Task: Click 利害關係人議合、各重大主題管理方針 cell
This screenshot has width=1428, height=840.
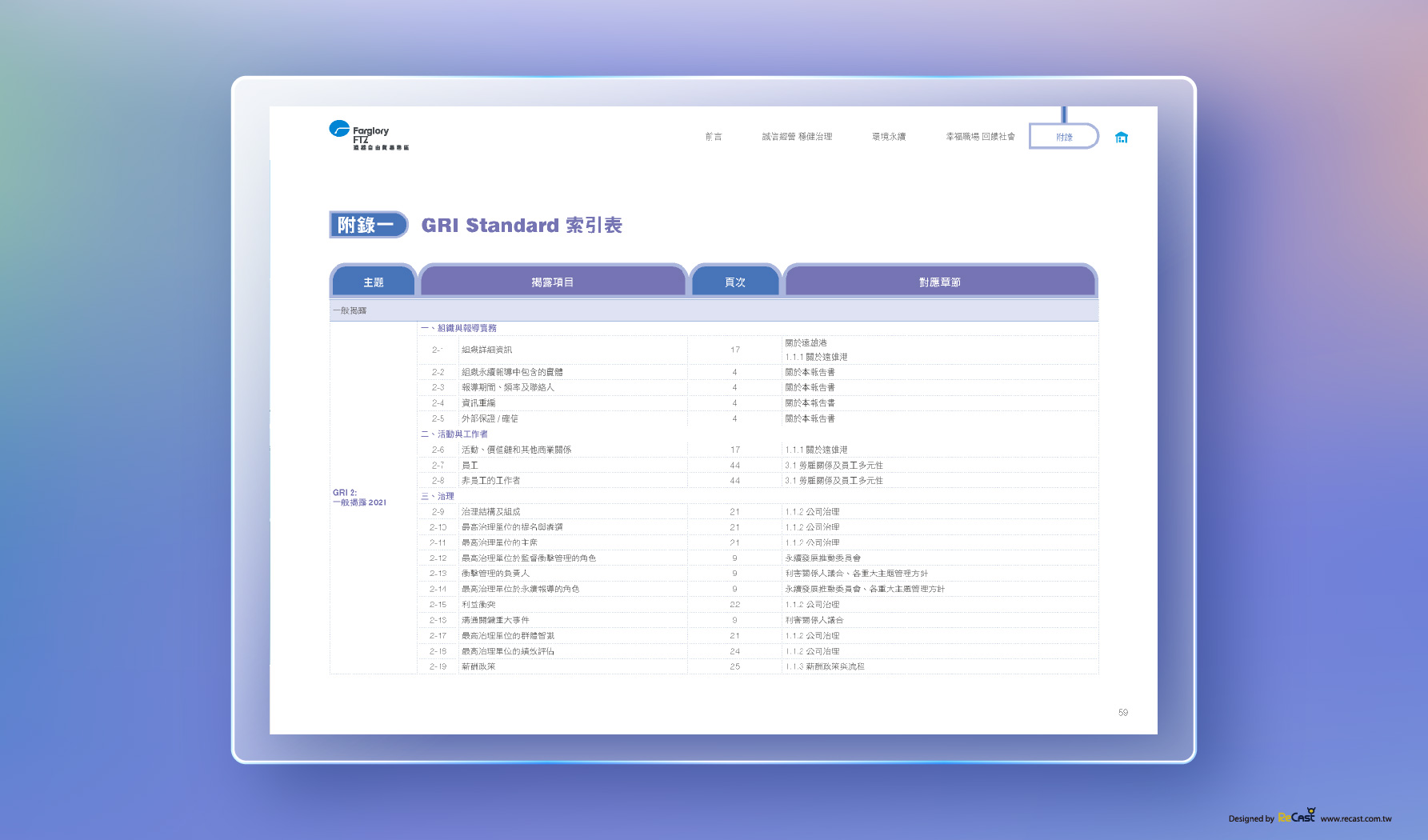Action: click(x=856, y=574)
